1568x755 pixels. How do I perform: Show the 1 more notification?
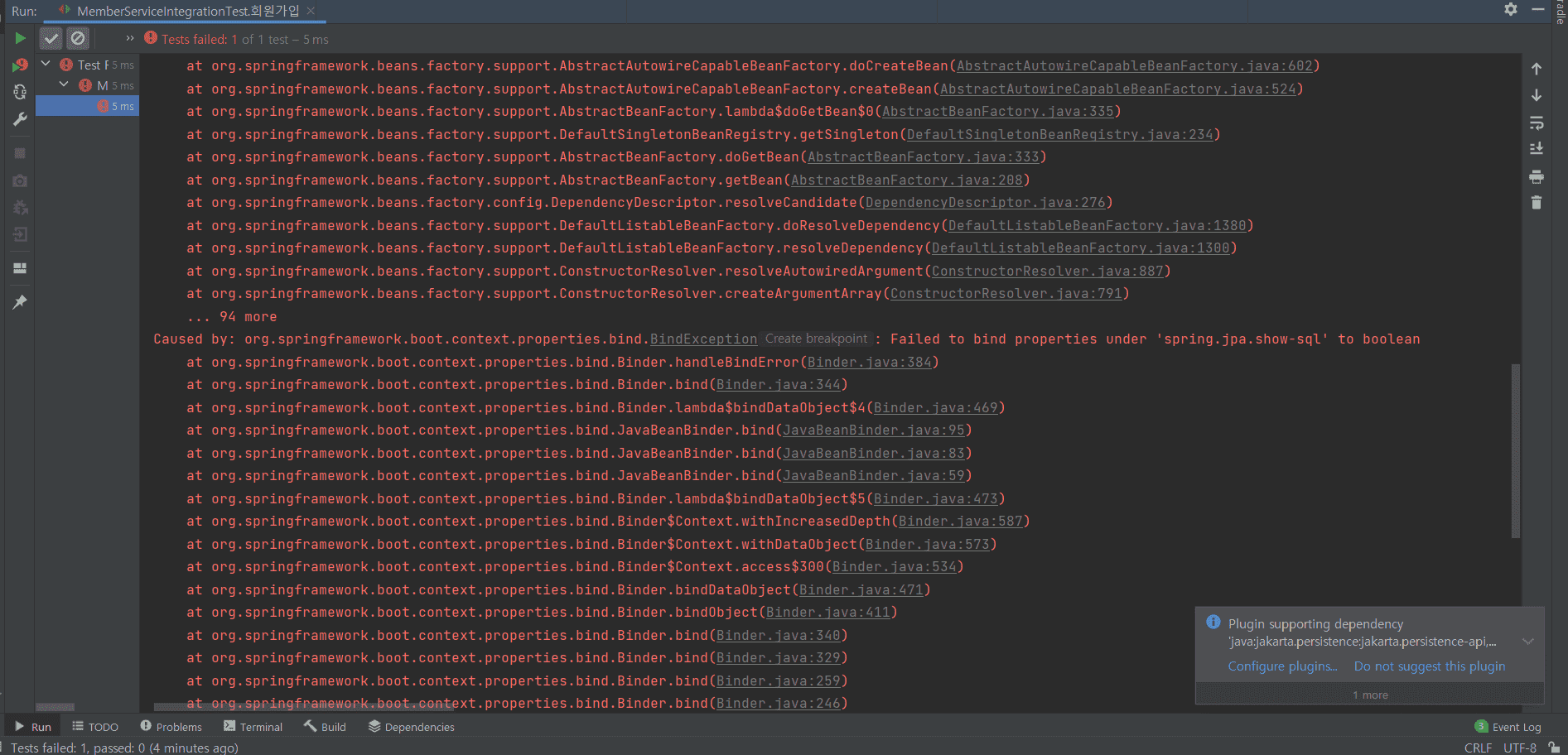(x=1370, y=695)
